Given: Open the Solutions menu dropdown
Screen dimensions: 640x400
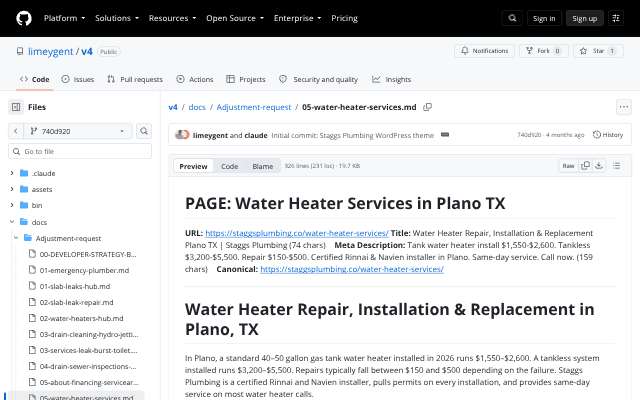Looking at the screenshot, I should pyautogui.click(x=117, y=18).
